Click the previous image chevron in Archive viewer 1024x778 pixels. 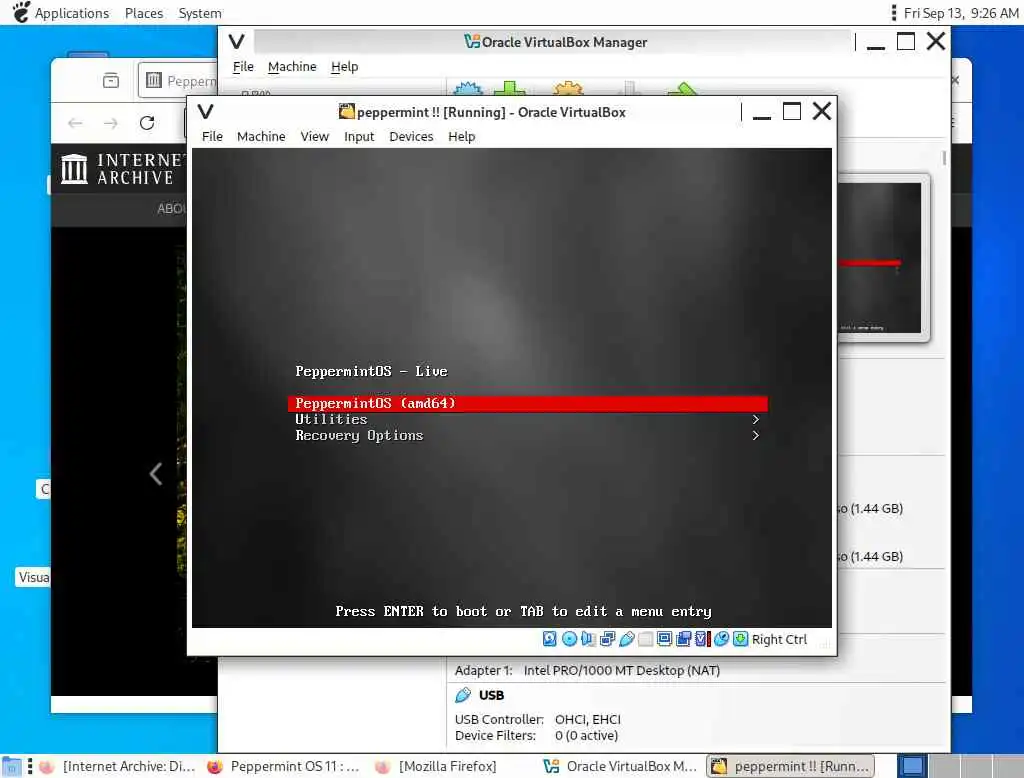pyautogui.click(x=156, y=474)
